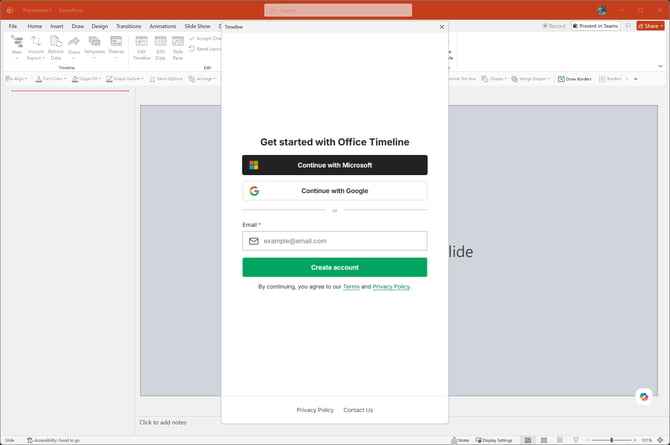Switch to Normal view icon
The image size is (670, 445).
coord(528,440)
